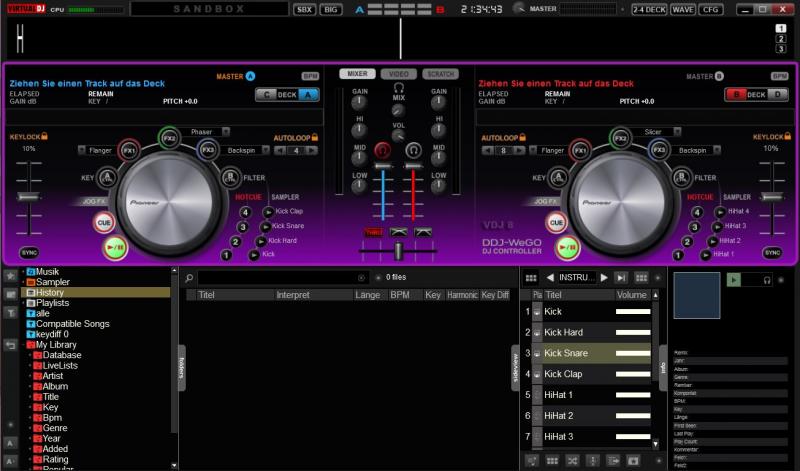Image resolution: width=800 pixels, height=471 pixels.
Task: Click the SBX sandbox button
Action: click(x=304, y=9)
